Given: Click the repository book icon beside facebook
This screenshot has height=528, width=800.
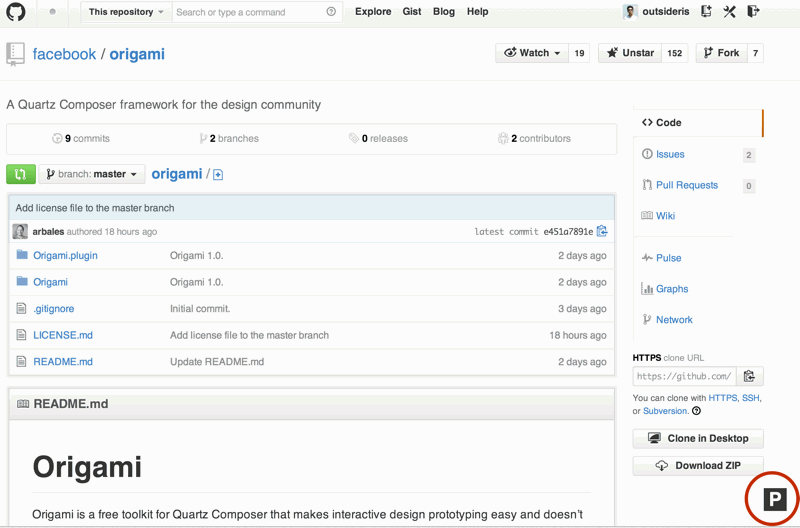Looking at the screenshot, I should coord(15,54).
